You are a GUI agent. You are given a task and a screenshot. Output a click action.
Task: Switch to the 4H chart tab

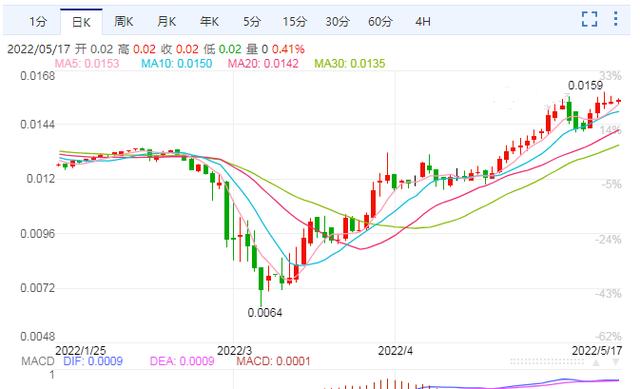coord(423,22)
